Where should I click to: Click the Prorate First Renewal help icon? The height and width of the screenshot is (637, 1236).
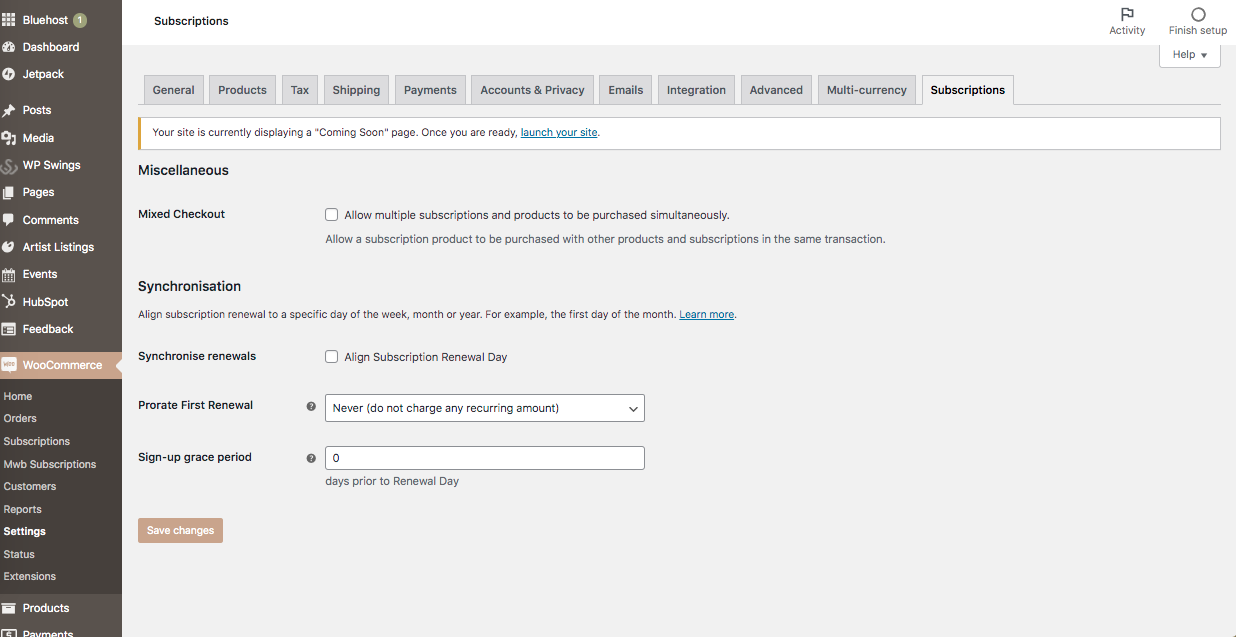(x=311, y=407)
